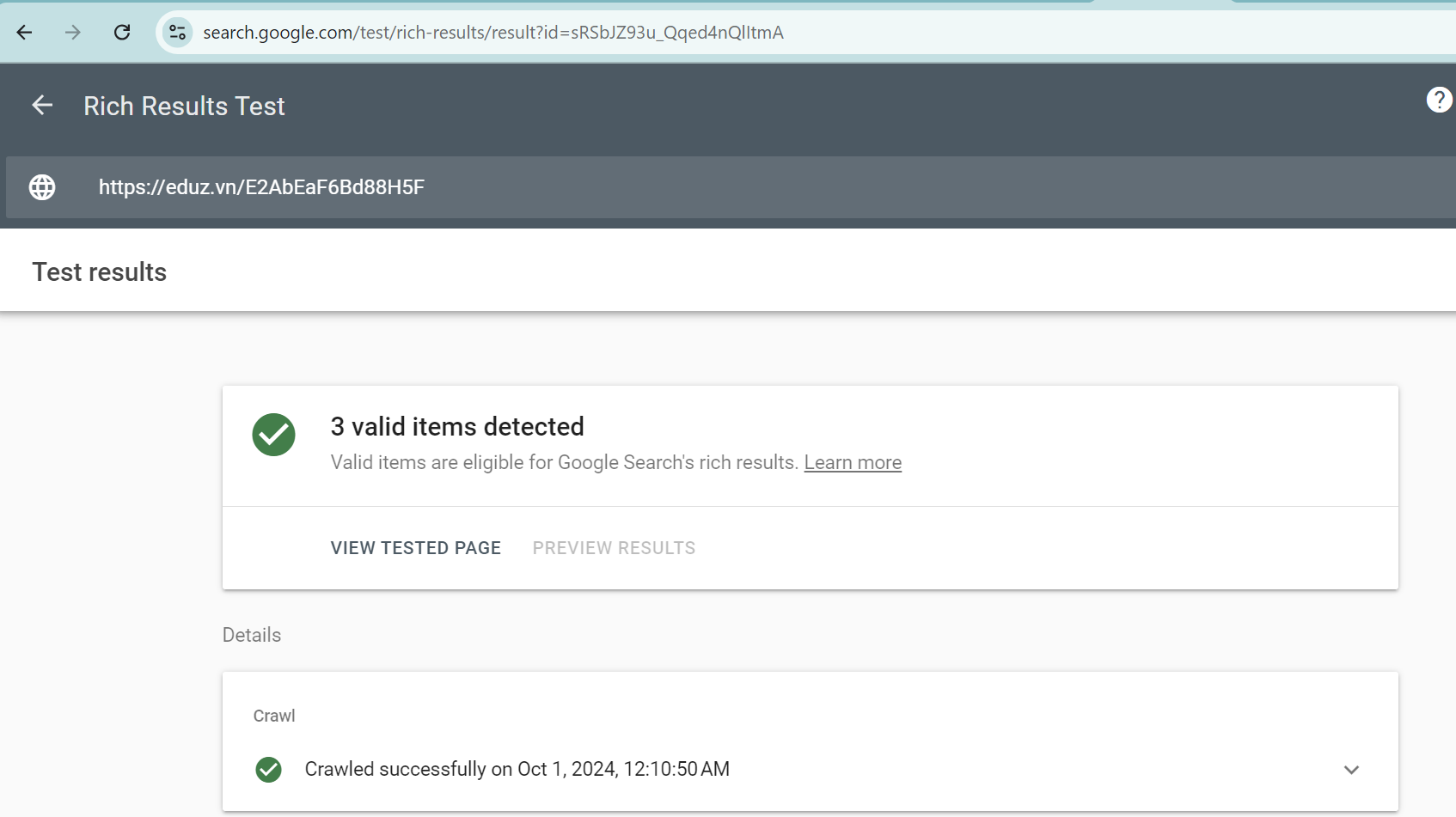
Task: Open site information icon in address bar
Action: point(177,33)
